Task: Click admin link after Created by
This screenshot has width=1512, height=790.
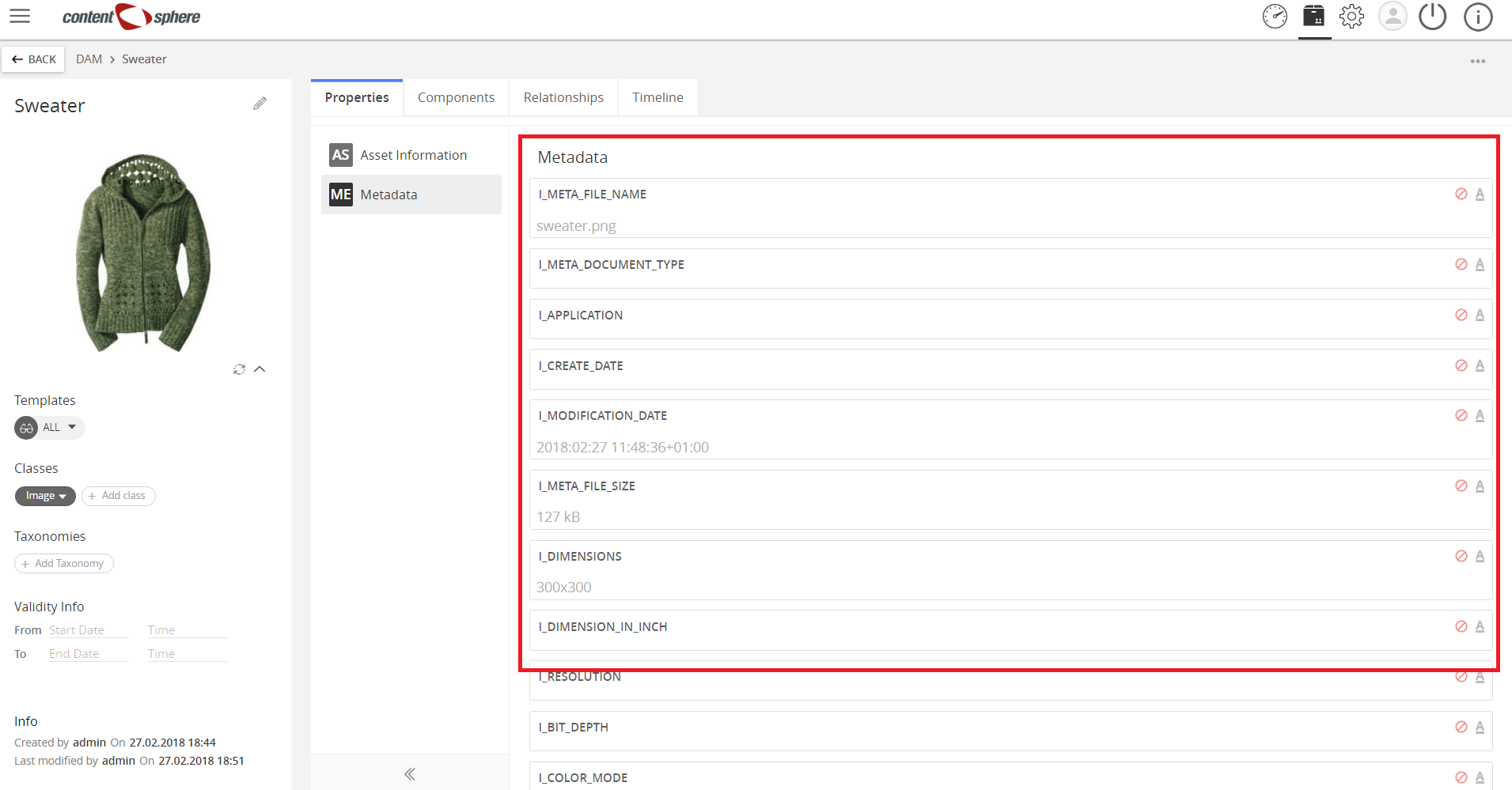Action: click(89, 743)
